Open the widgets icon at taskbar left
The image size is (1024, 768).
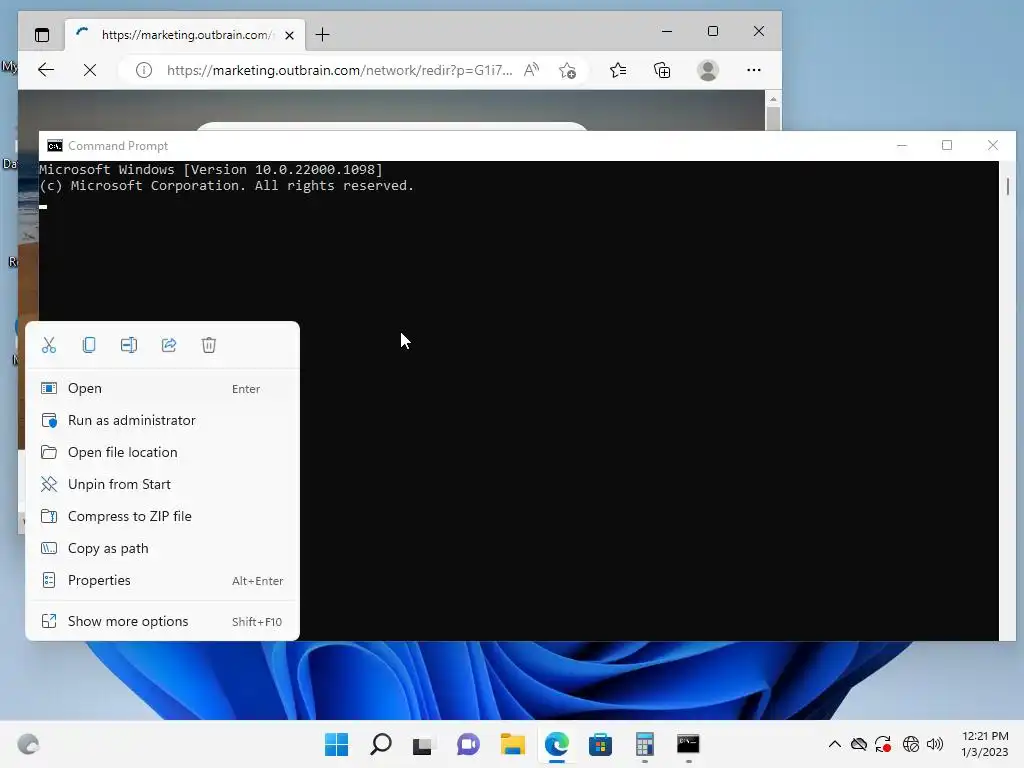[28, 744]
